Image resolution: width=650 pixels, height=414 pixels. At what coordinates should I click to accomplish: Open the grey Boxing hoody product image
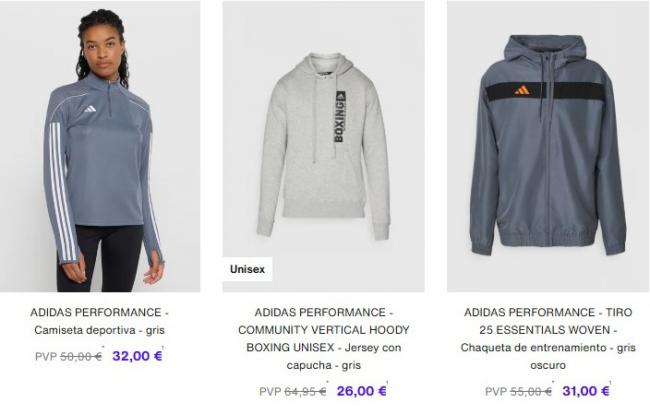(x=323, y=146)
